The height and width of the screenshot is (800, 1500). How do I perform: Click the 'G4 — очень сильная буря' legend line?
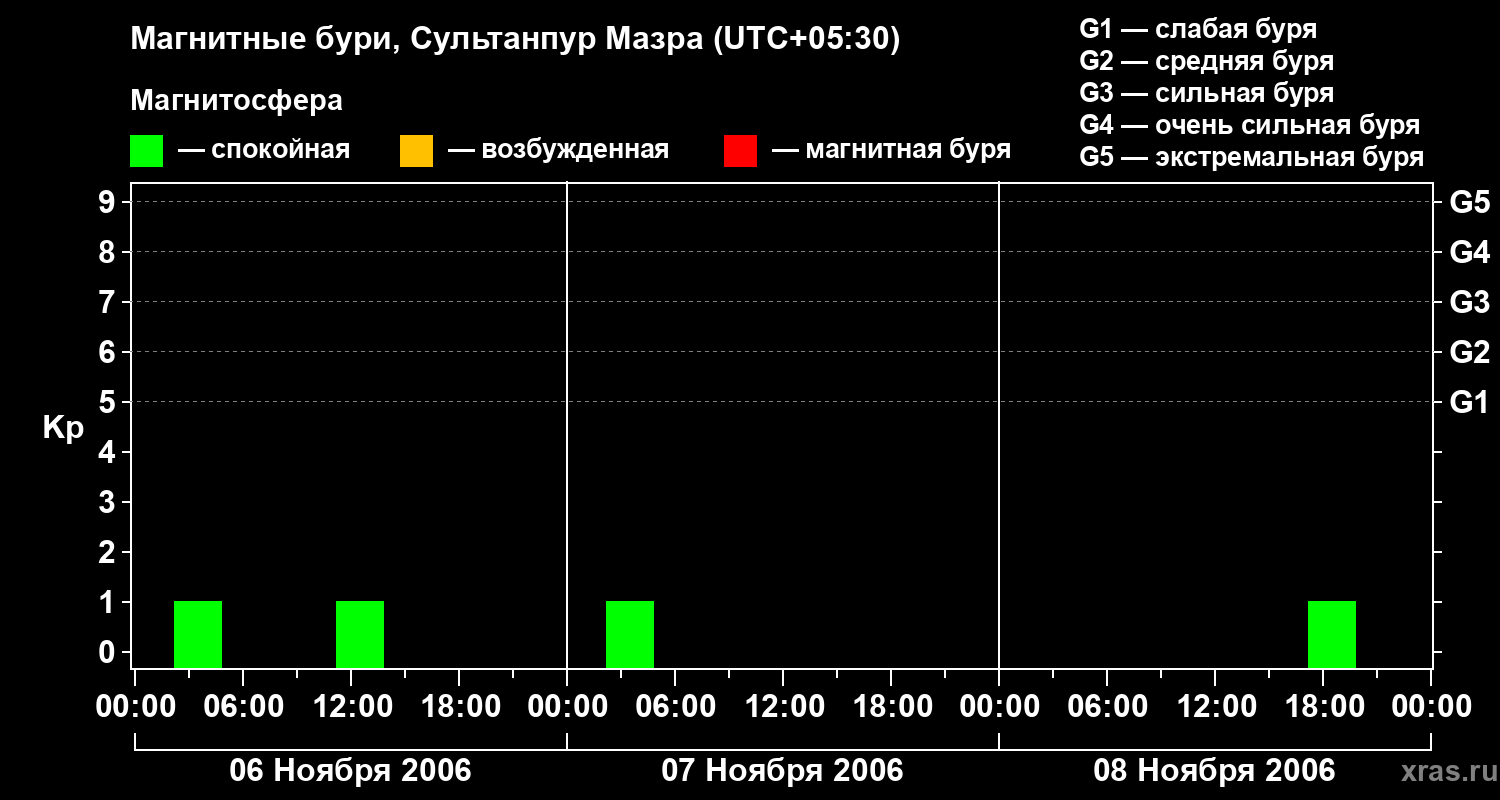coord(1250,125)
